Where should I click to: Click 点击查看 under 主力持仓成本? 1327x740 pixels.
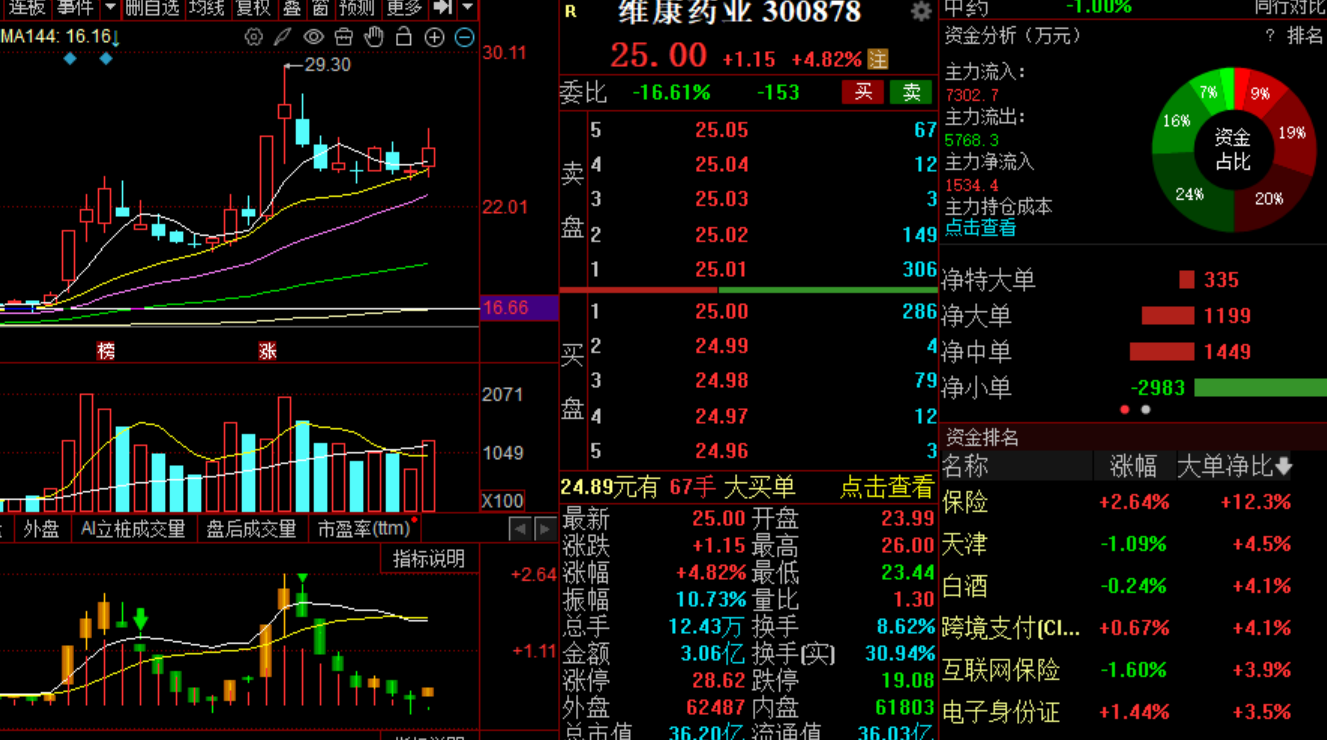click(981, 227)
